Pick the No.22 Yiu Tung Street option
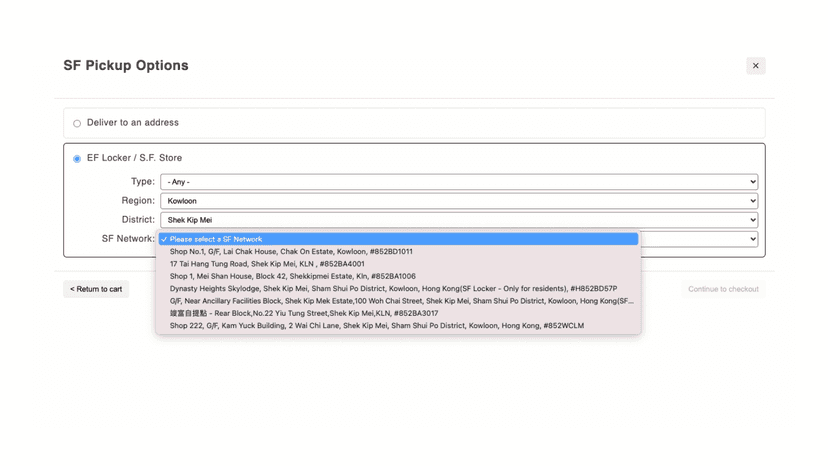 coord(398,313)
